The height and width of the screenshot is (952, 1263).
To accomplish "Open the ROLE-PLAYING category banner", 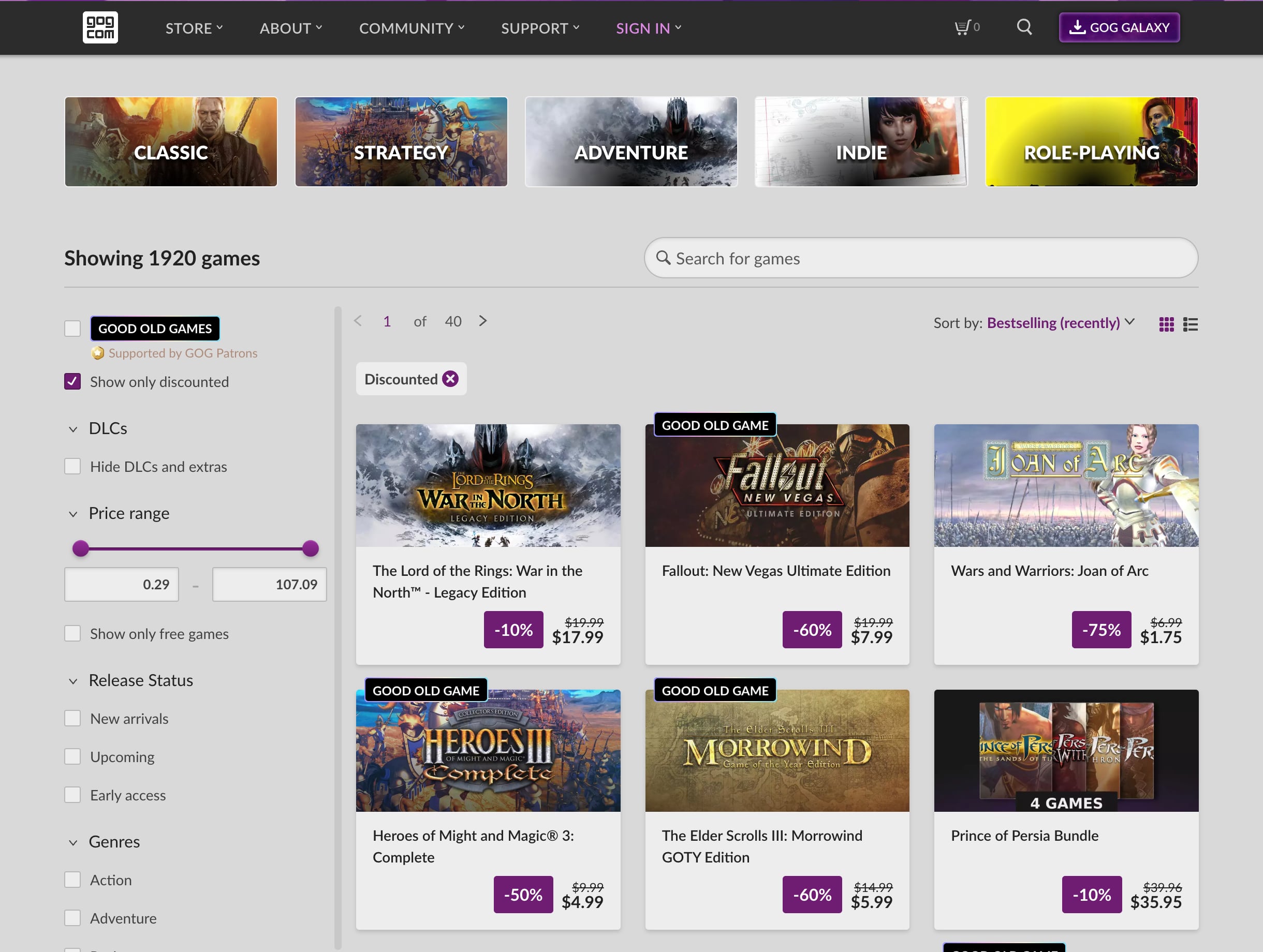I will [1091, 142].
